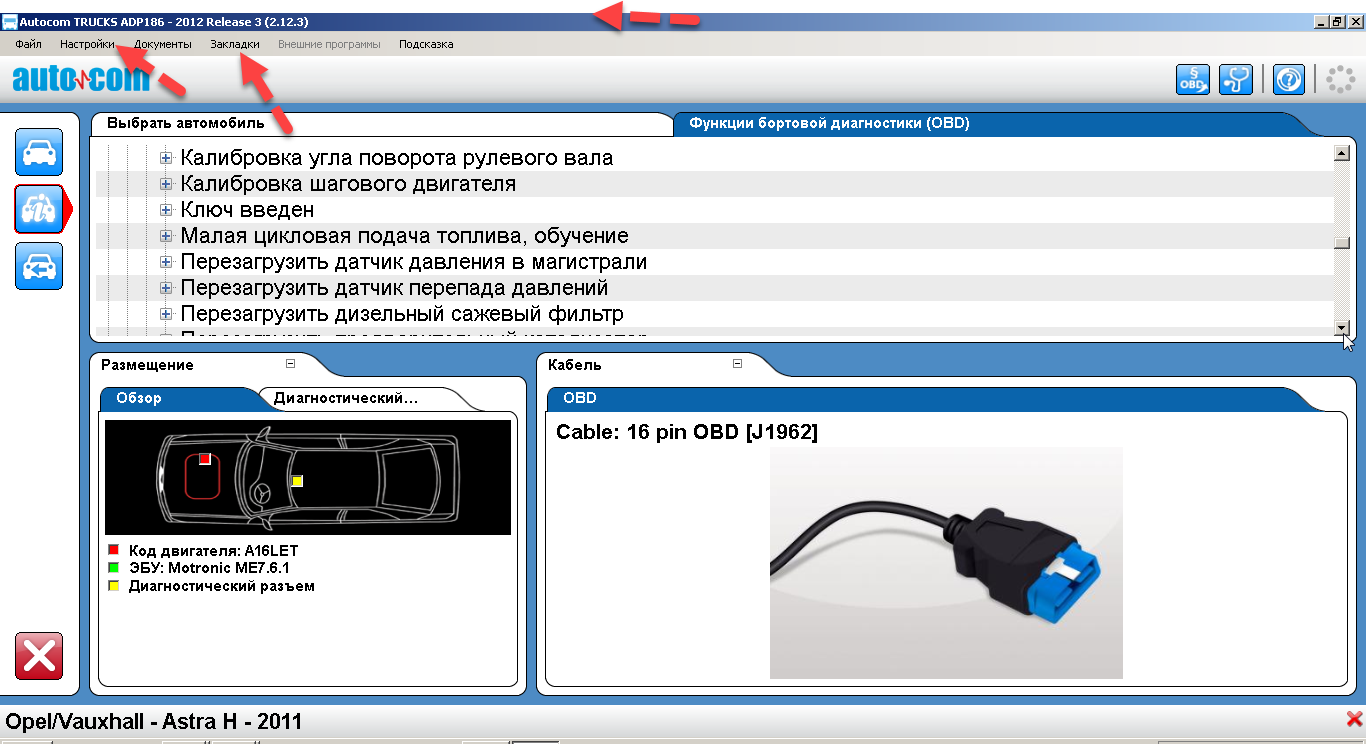Open the generic OBD toolbar icon
This screenshot has height=744, width=1366.
(1192, 80)
